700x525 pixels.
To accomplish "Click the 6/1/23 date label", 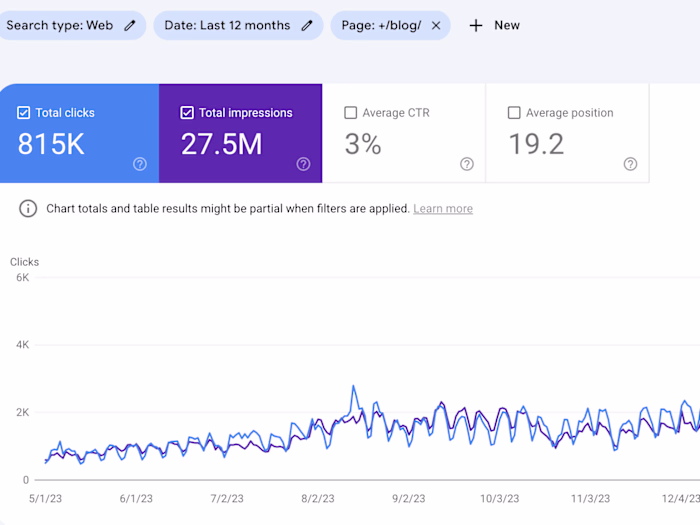I will 136,499.
